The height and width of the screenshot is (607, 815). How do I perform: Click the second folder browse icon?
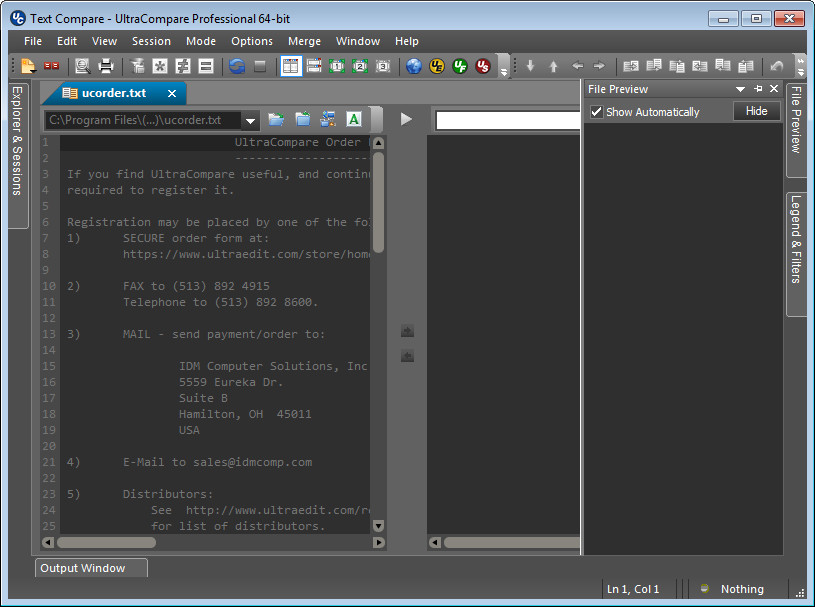click(x=303, y=120)
